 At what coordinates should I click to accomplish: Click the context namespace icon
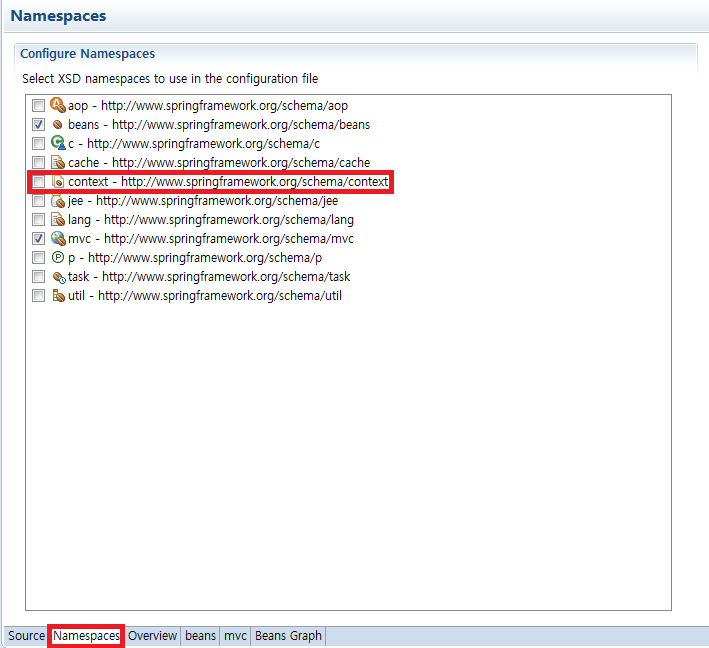point(58,181)
